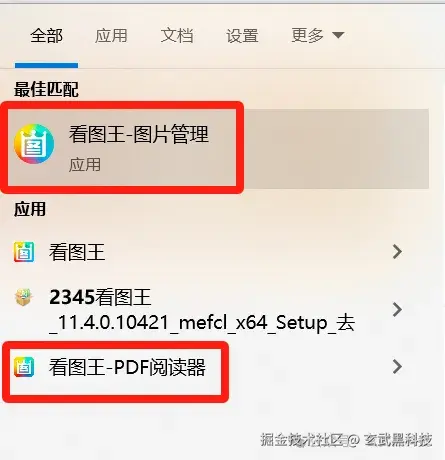Click the 更多 tab label
This screenshot has height=460, width=445.
307,35
